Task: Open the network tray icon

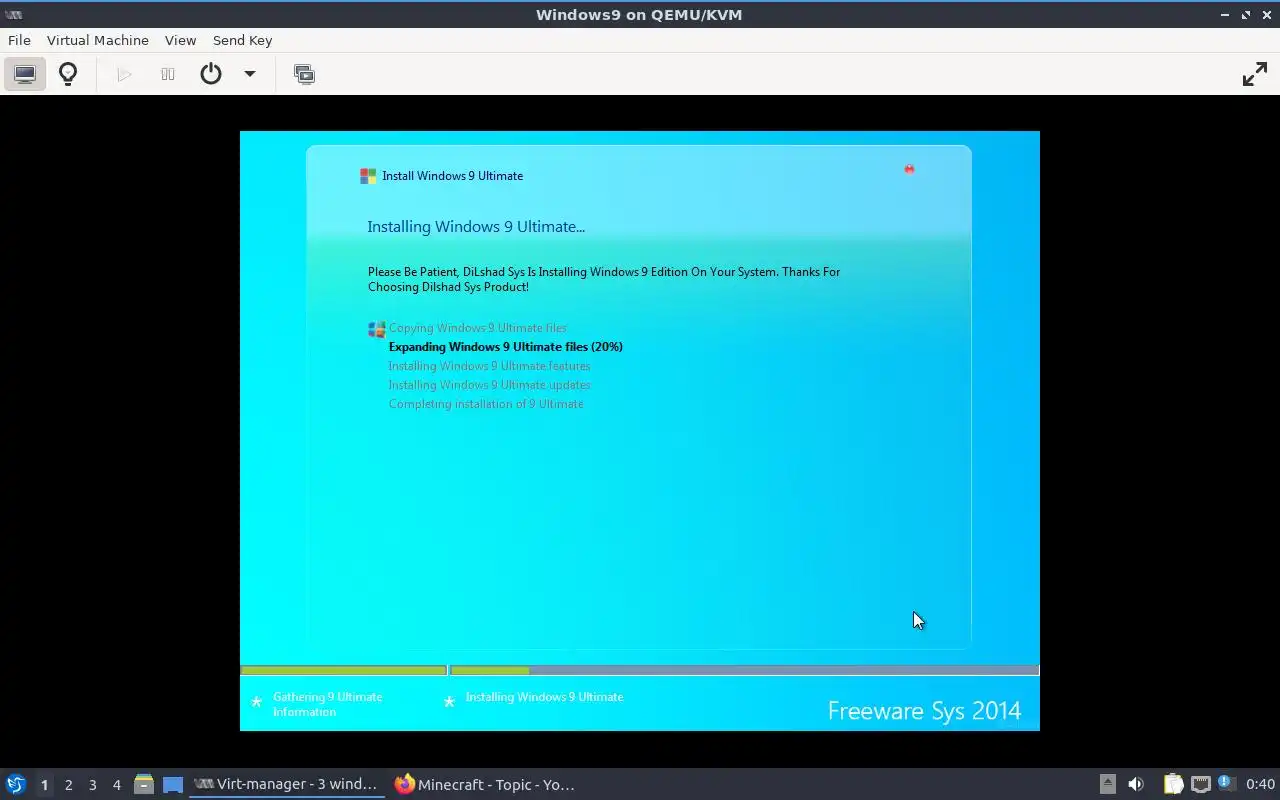Action: pos(1200,785)
